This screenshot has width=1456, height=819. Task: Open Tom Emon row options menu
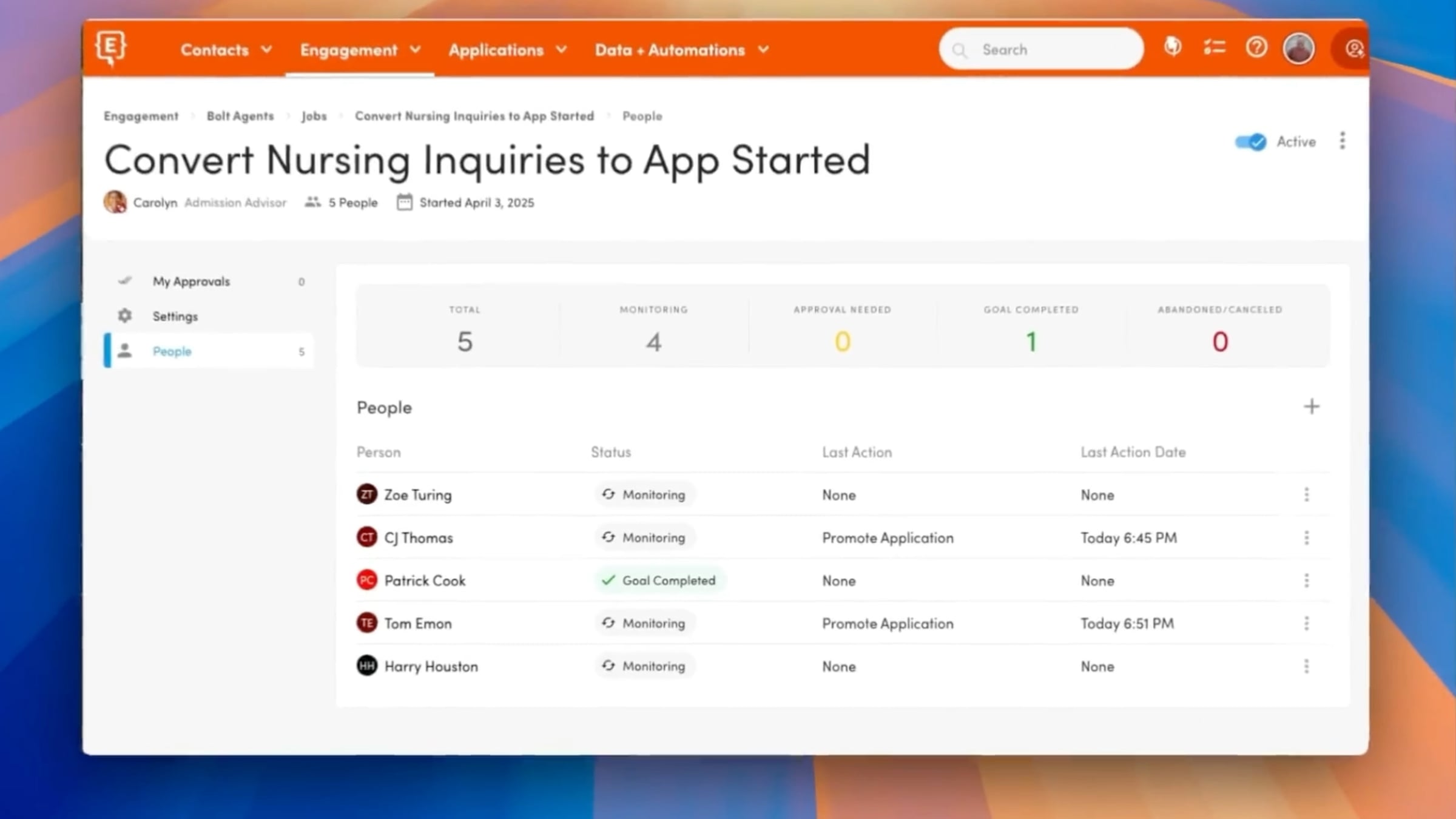point(1306,623)
